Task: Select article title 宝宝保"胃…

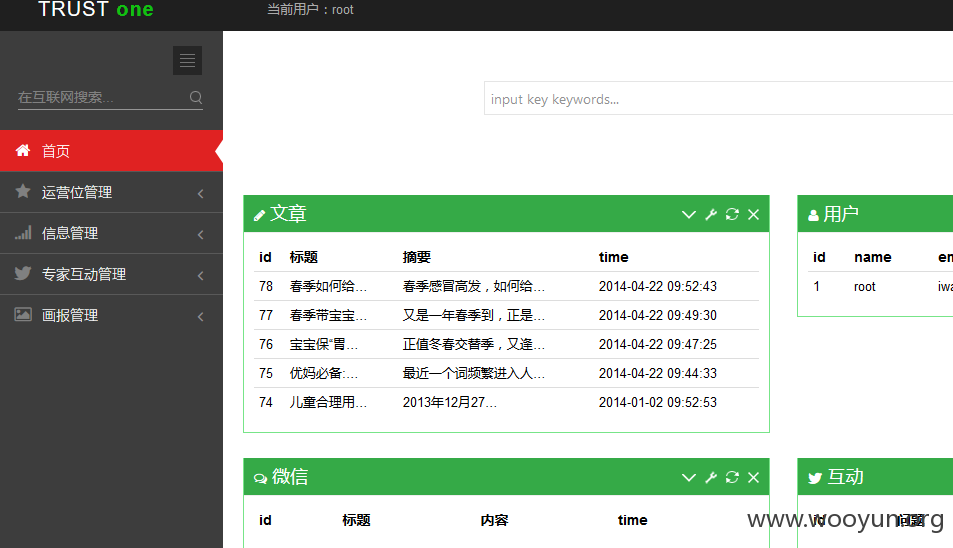Action: pos(323,344)
